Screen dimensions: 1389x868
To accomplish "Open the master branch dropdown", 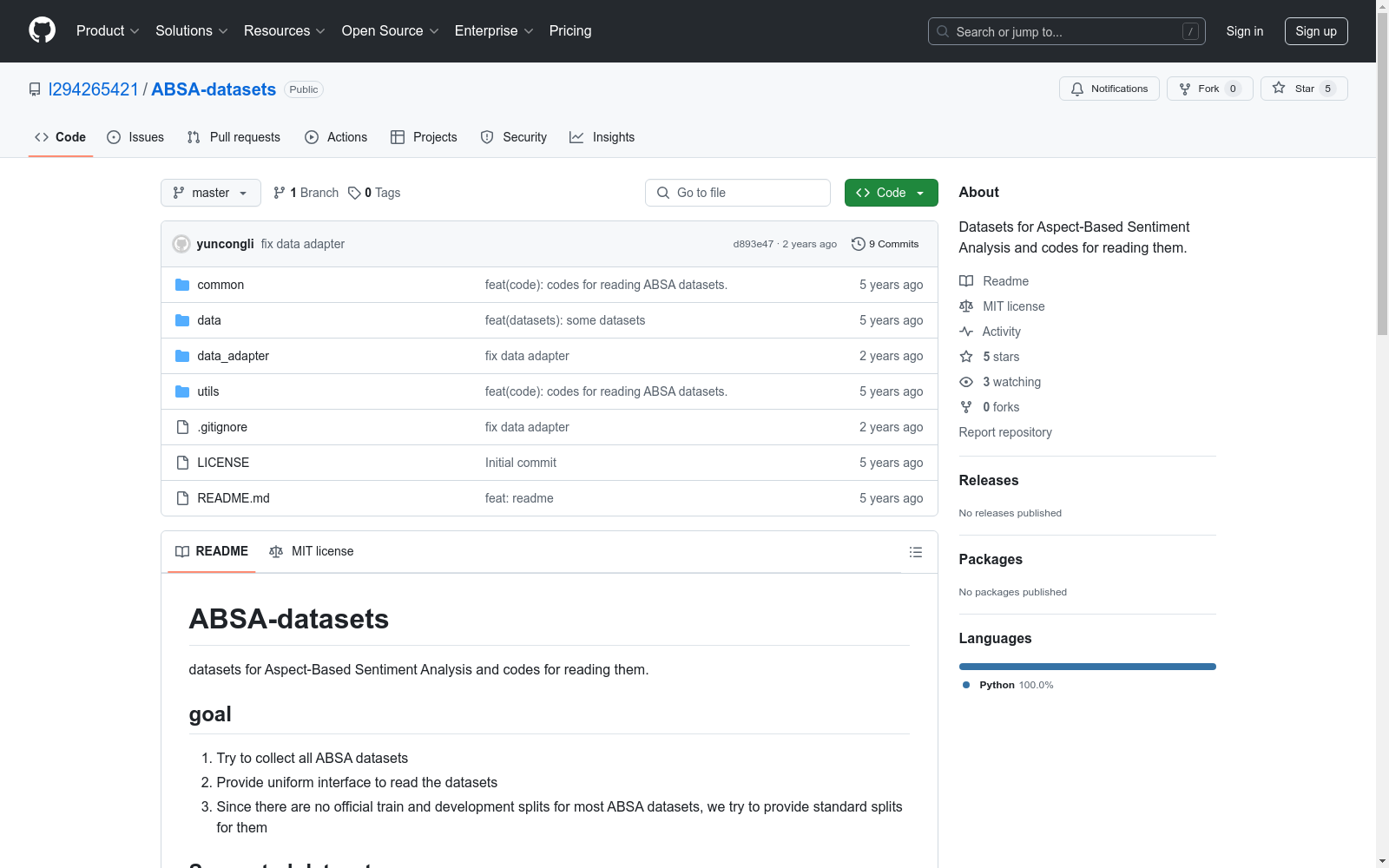I will (x=211, y=193).
